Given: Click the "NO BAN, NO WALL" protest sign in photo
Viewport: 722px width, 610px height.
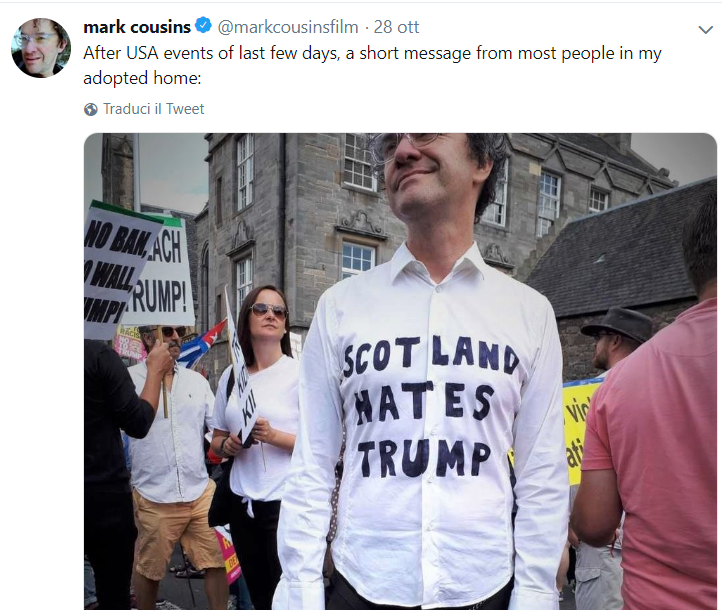Looking at the screenshot, I should [116, 267].
